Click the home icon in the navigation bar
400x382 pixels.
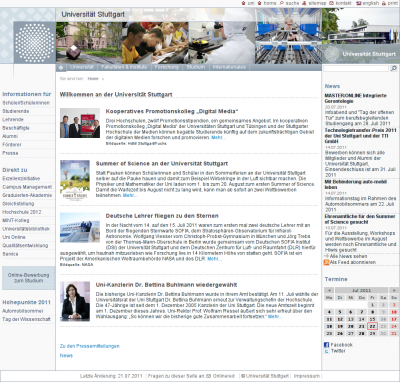tap(61, 68)
